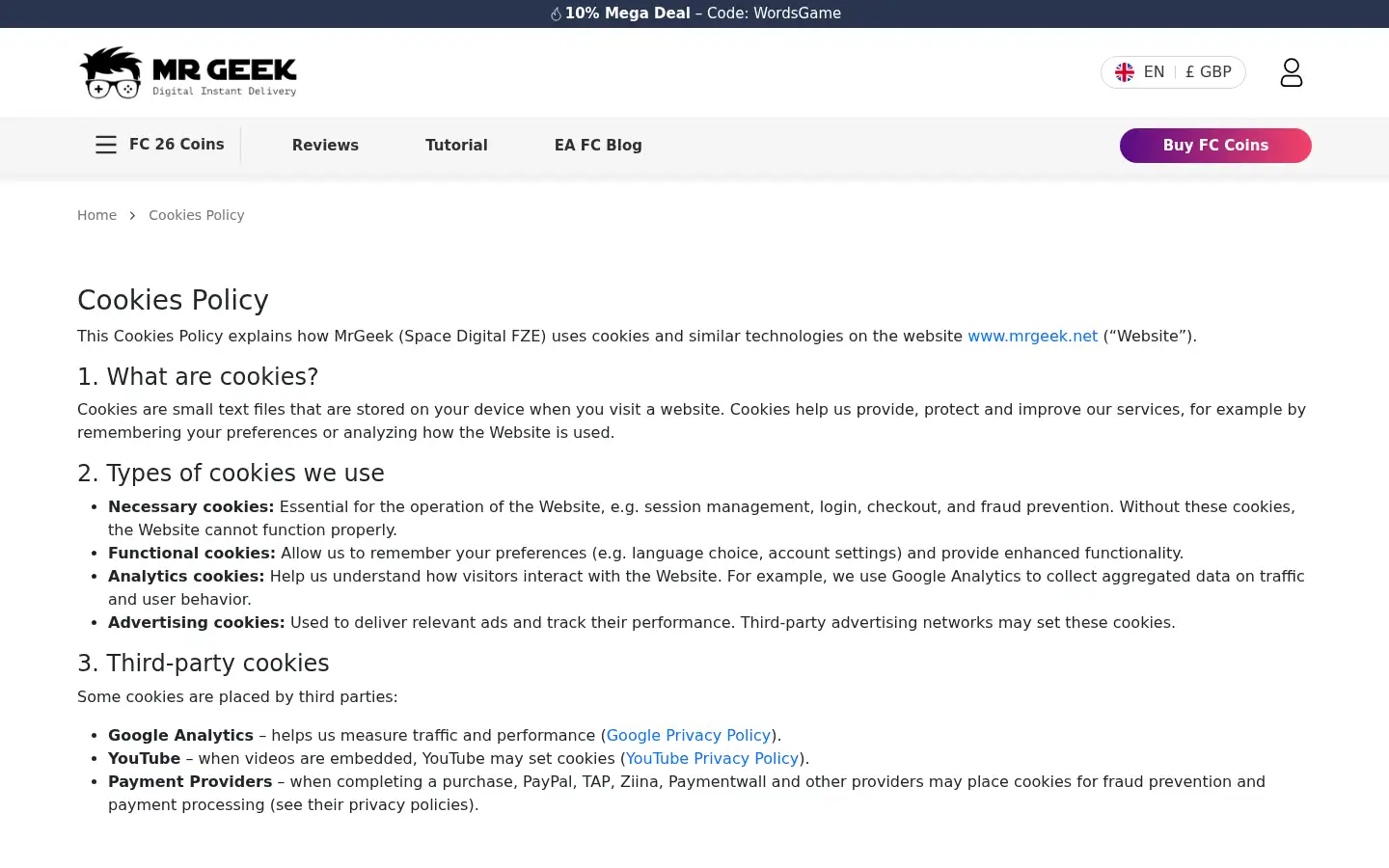Screen dimensions: 1389x868
Task: Open the Google Privacy Policy link
Action: (x=689, y=735)
